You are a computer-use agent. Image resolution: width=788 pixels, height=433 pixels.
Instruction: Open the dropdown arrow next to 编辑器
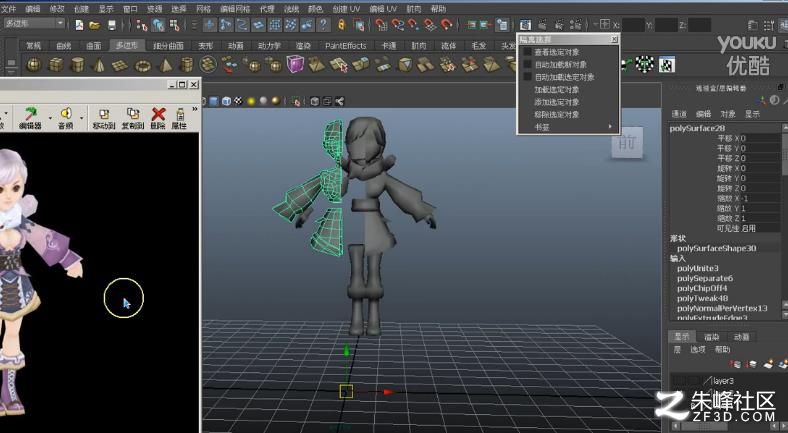click(x=50, y=118)
